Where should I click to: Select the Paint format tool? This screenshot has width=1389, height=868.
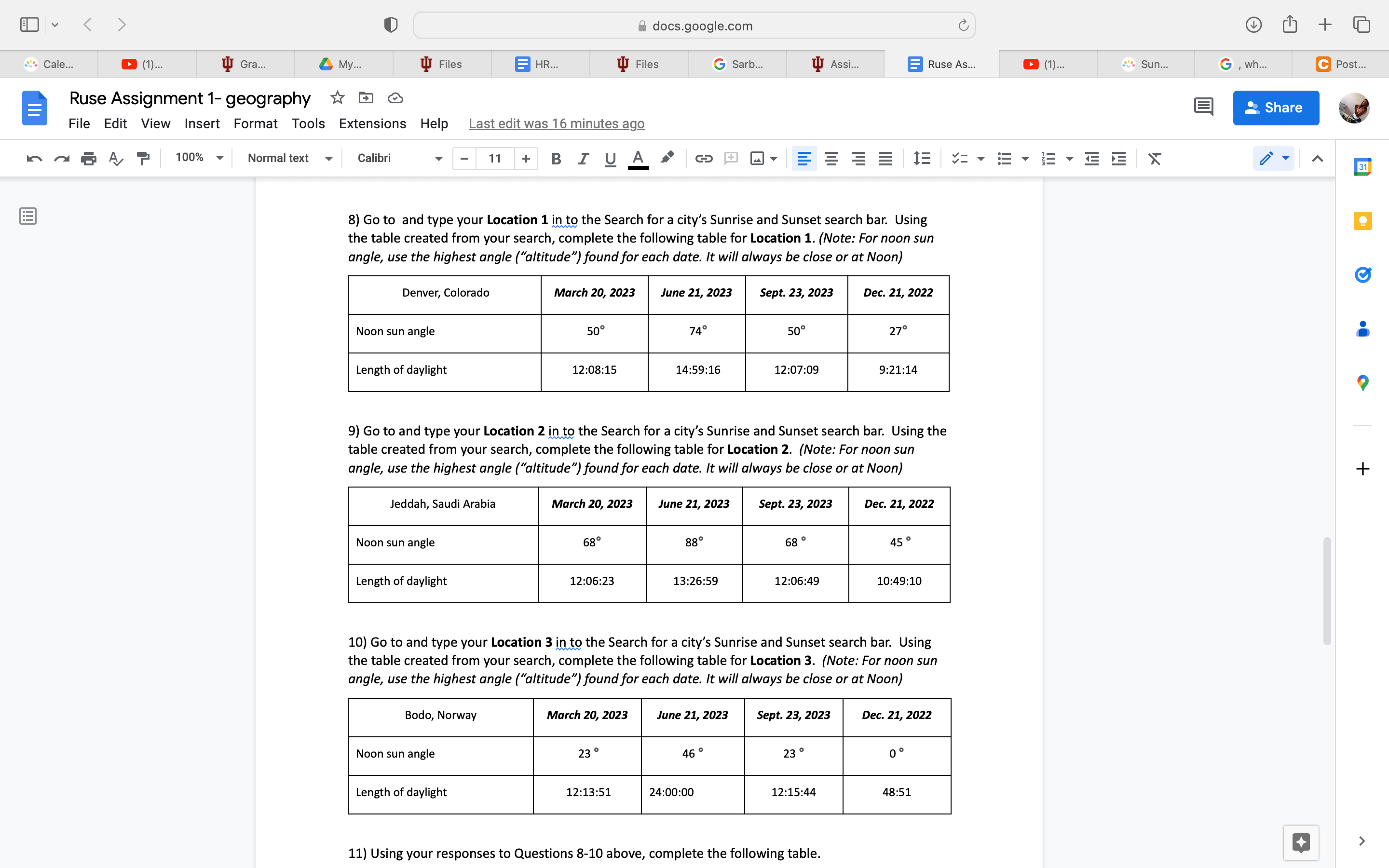tap(143, 159)
